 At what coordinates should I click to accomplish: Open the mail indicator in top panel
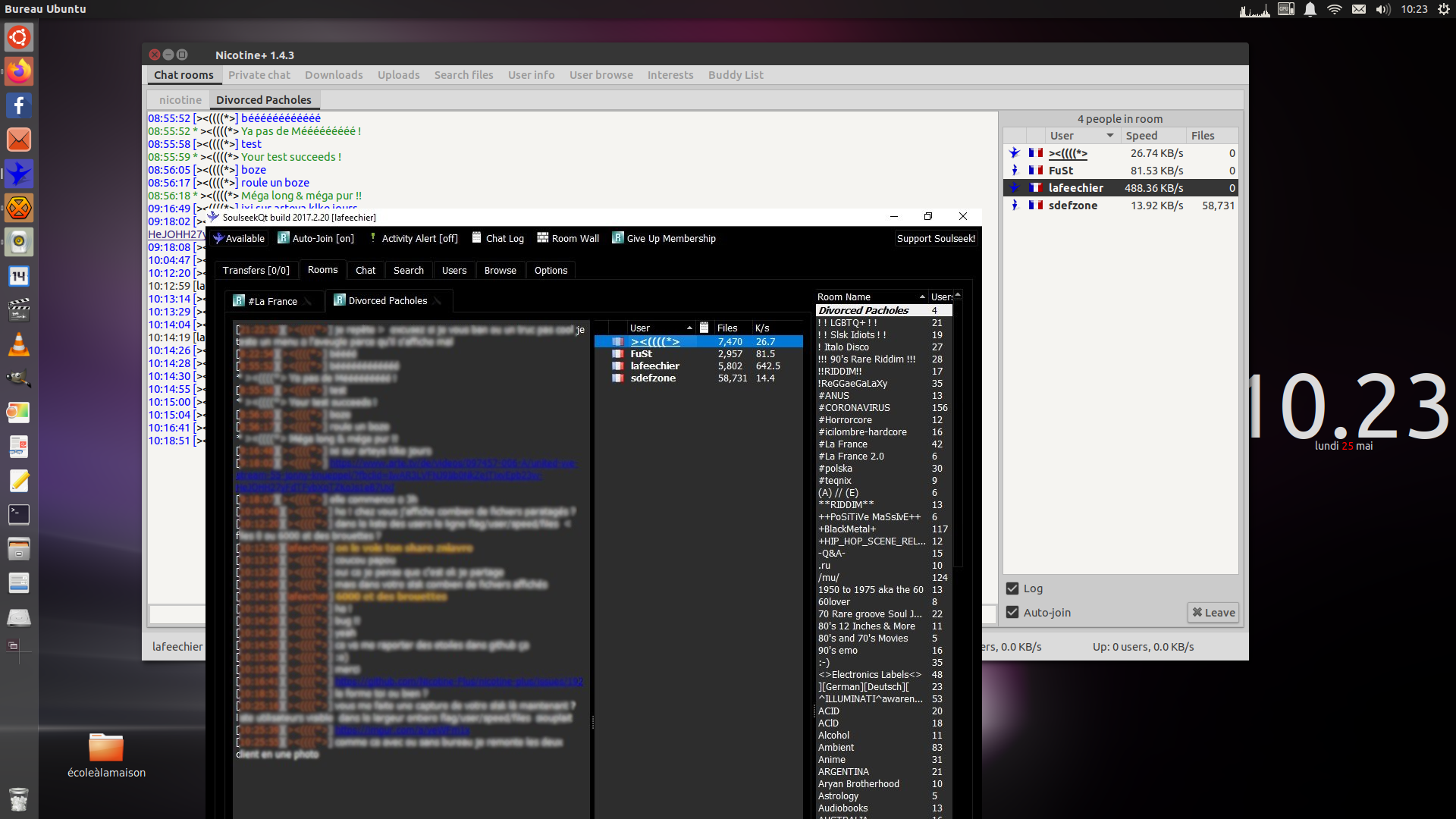1359,9
